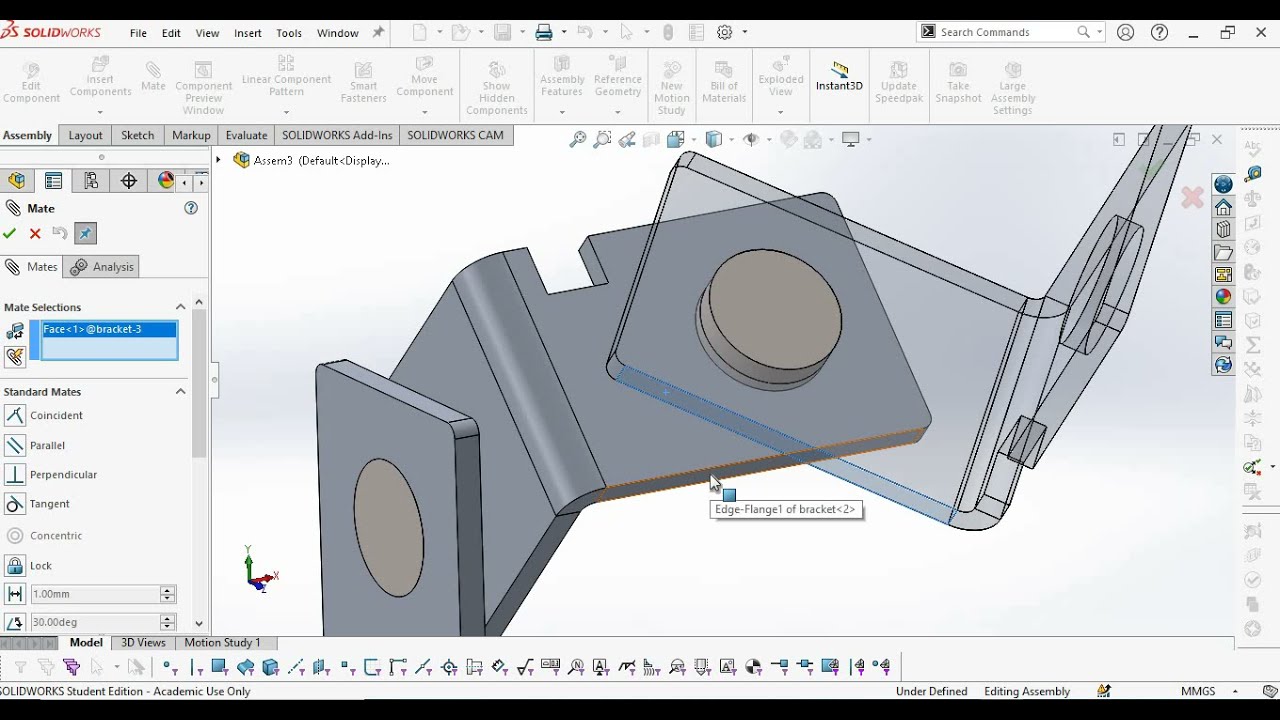Open the Tools menu
1280x720 pixels.
pyautogui.click(x=289, y=33)
